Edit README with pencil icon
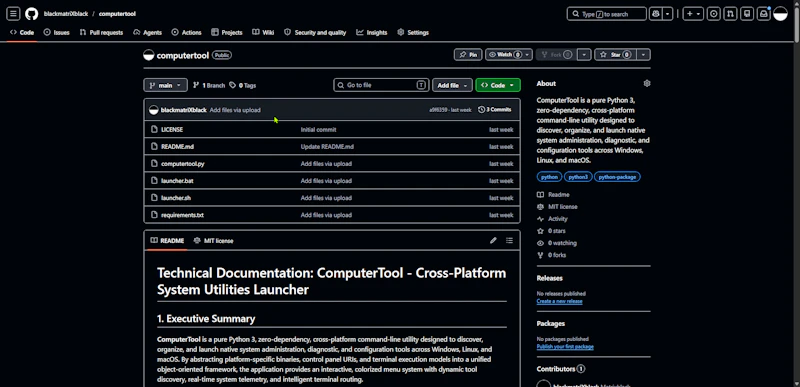Viewport: 800px width, 387px height. 493,240
